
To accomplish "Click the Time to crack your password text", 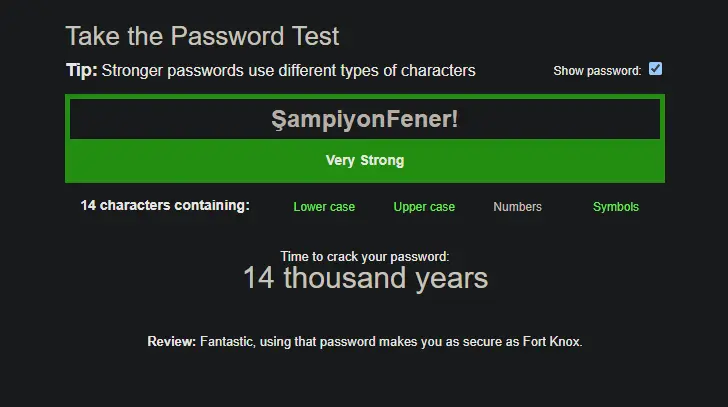I will [365, 257].
